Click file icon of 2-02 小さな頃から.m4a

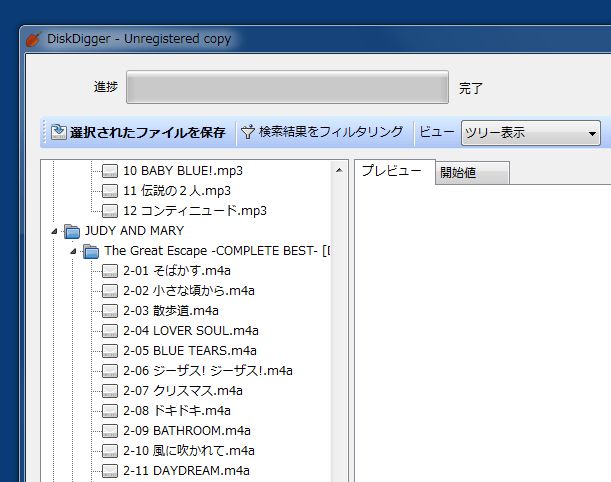110,291
